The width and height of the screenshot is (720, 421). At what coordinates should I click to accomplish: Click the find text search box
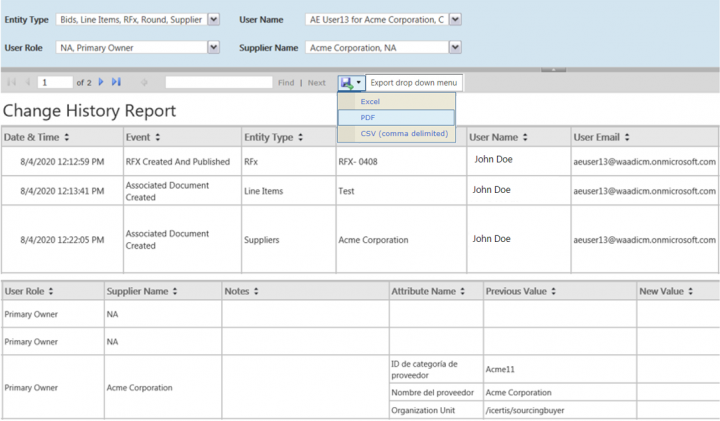217,82
